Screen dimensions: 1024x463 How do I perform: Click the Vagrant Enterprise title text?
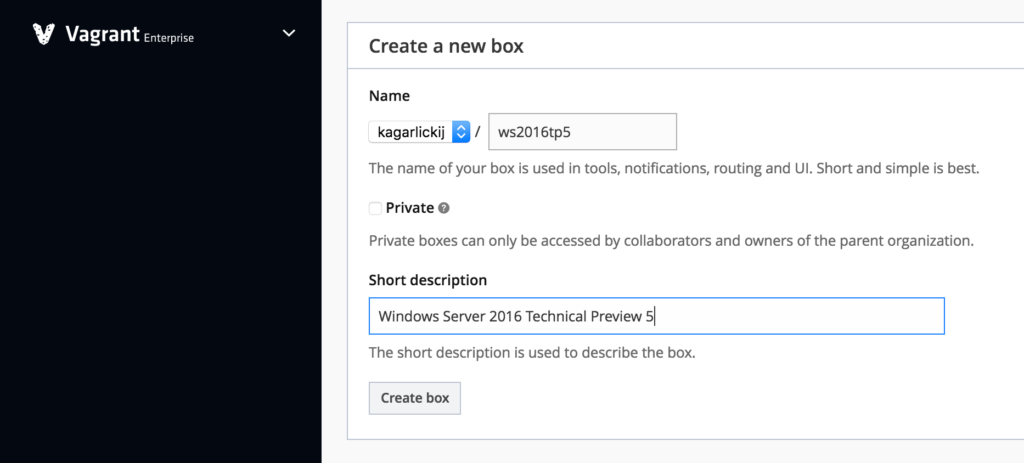[x=129, y=35]
